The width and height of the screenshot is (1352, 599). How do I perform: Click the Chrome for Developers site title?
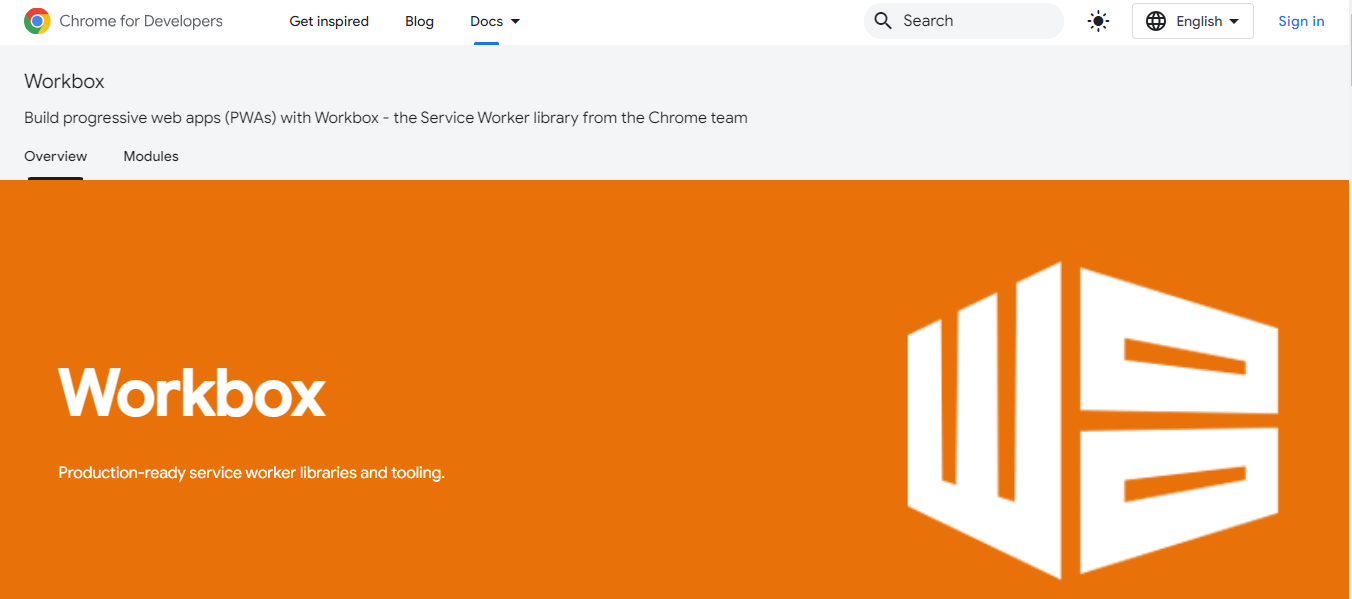(141, 21)
